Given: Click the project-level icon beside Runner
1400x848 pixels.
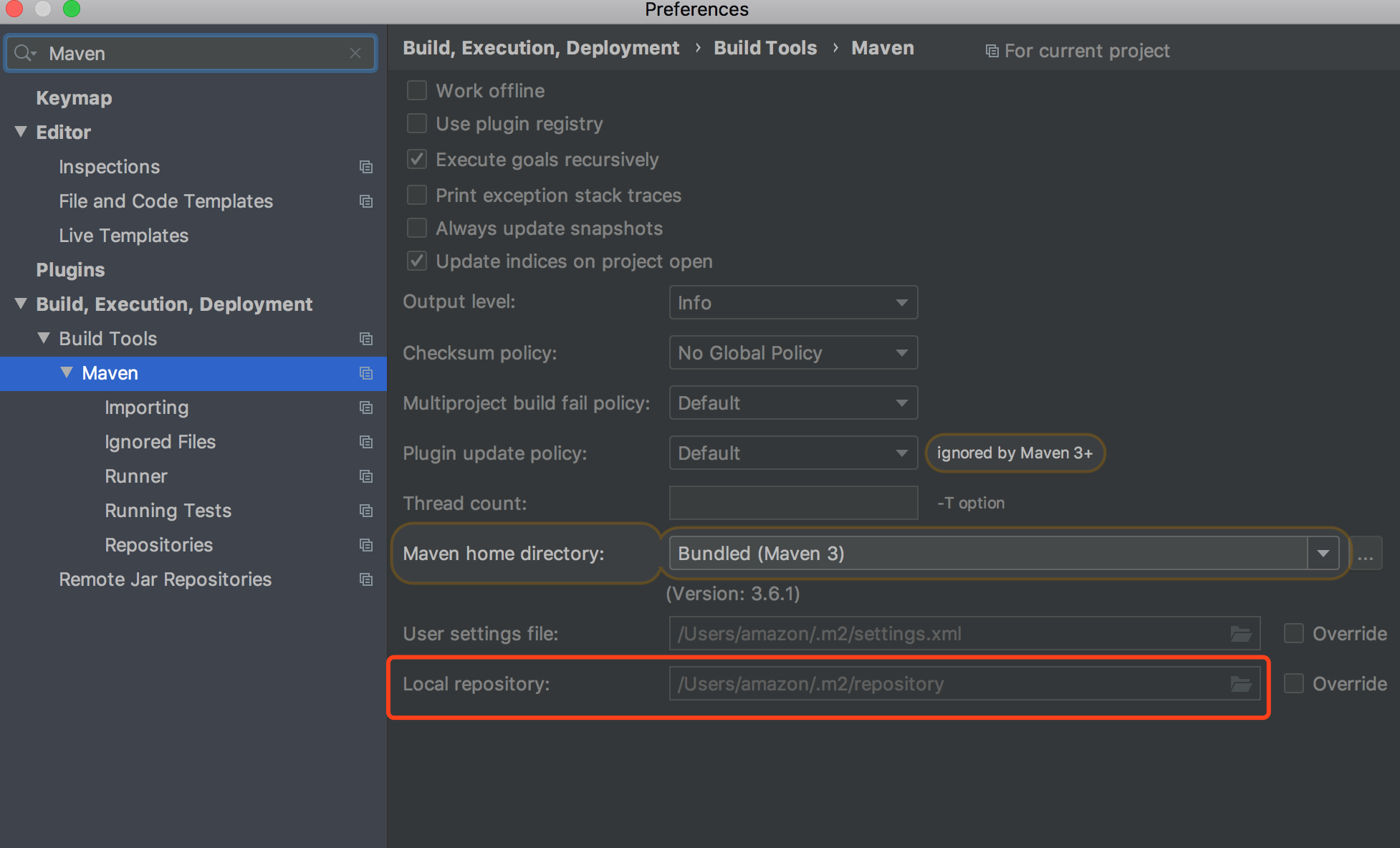Looking at the screenshot, I should (366, 476).
